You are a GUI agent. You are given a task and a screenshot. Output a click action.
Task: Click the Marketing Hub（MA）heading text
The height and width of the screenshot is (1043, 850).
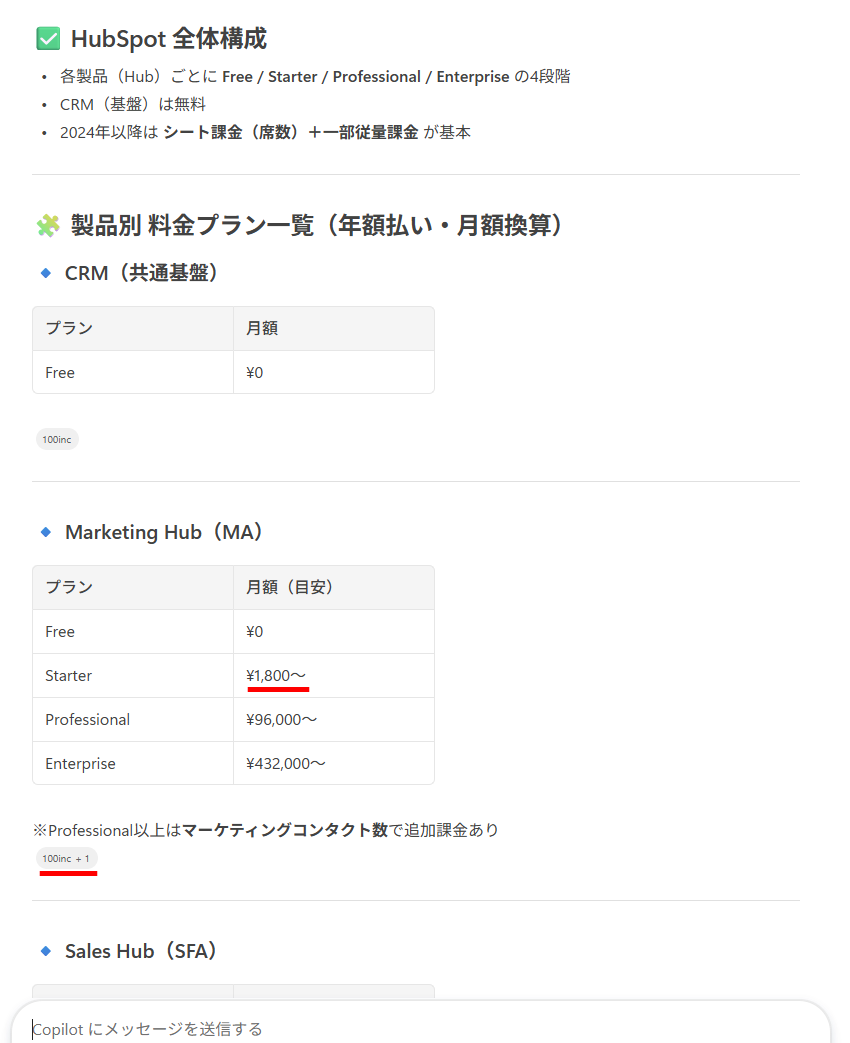tap(164, 532)
